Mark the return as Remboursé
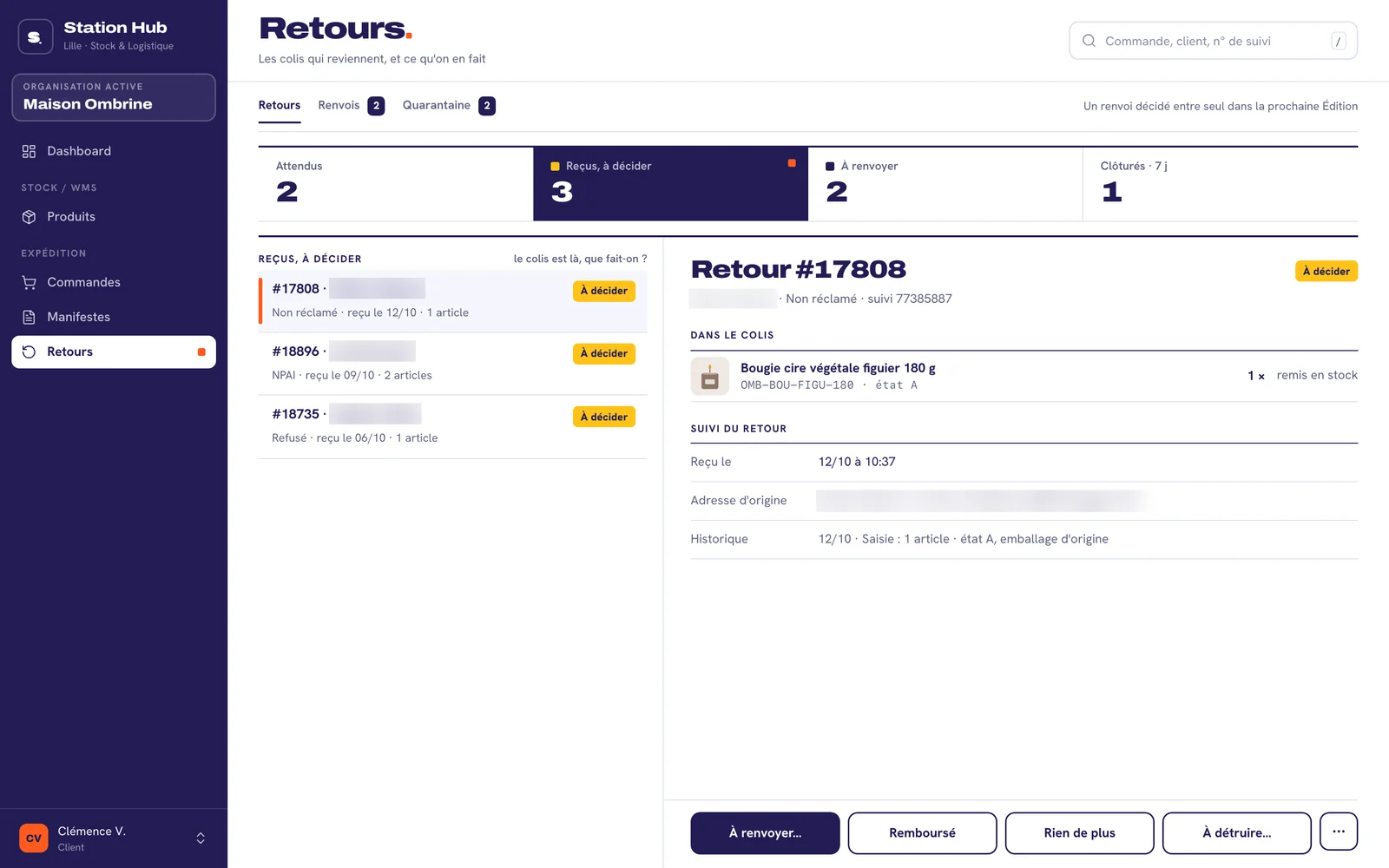The image size is (1389, 868). coord(922,833)
